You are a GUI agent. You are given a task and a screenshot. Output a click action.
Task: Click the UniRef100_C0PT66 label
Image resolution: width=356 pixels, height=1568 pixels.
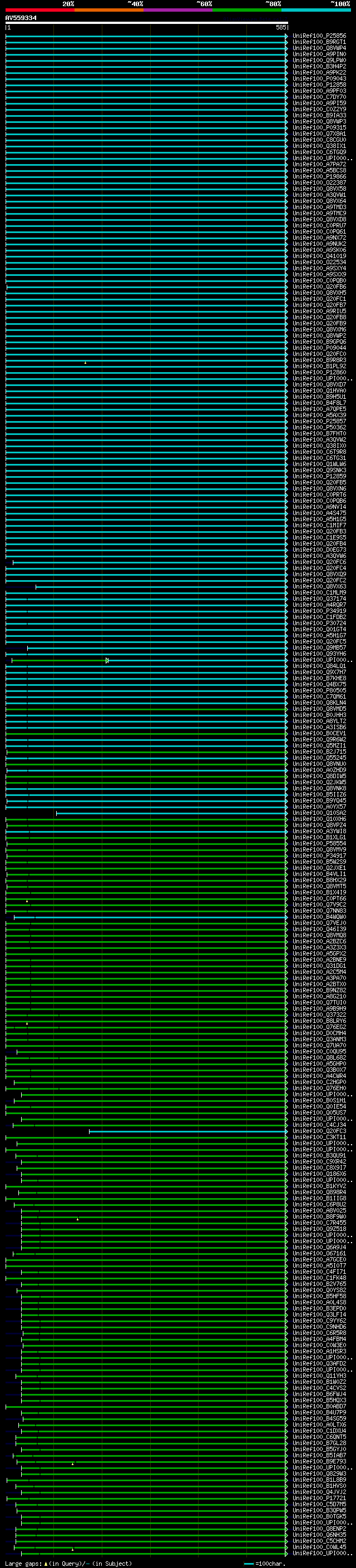[x=319, y=899]
